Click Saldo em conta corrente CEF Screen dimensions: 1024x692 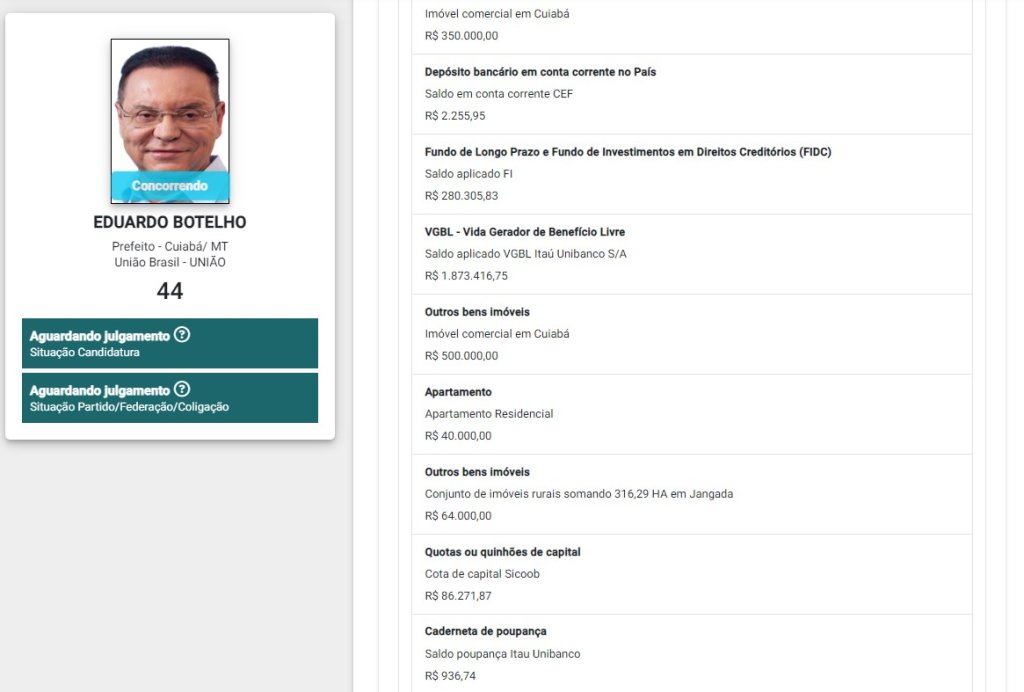pyautogui.click(x=498, y=94)
